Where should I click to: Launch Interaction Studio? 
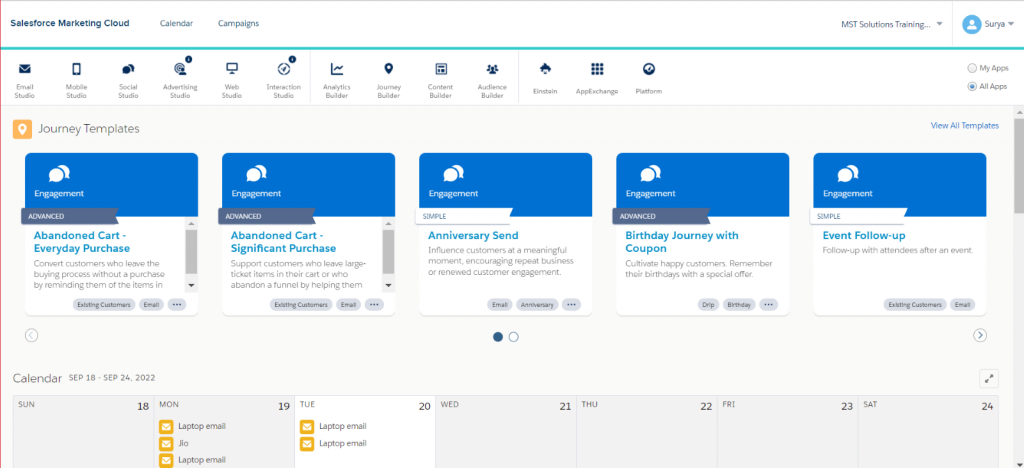(283, 78)
